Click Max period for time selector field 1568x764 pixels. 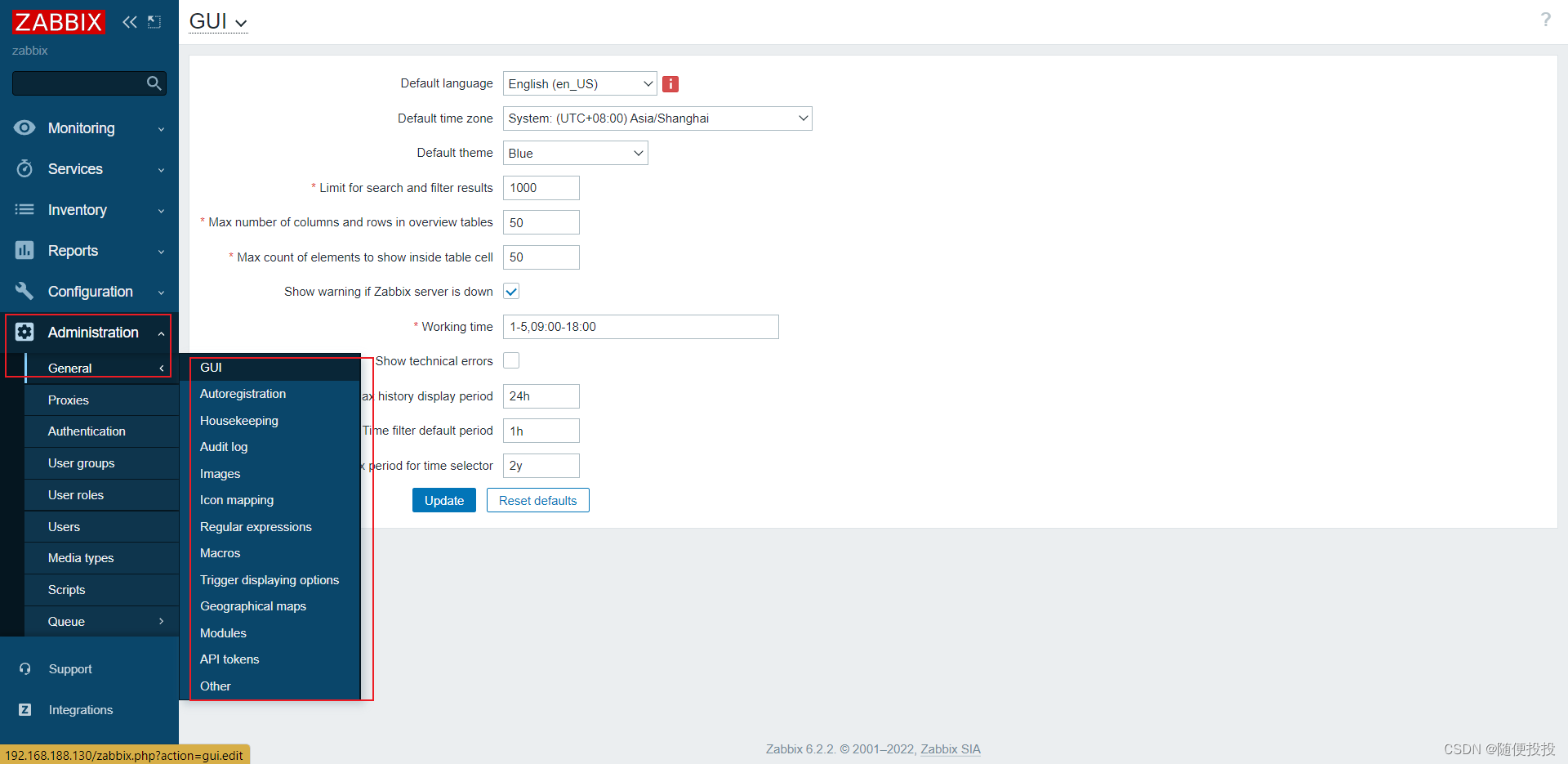tap(541, 466)
